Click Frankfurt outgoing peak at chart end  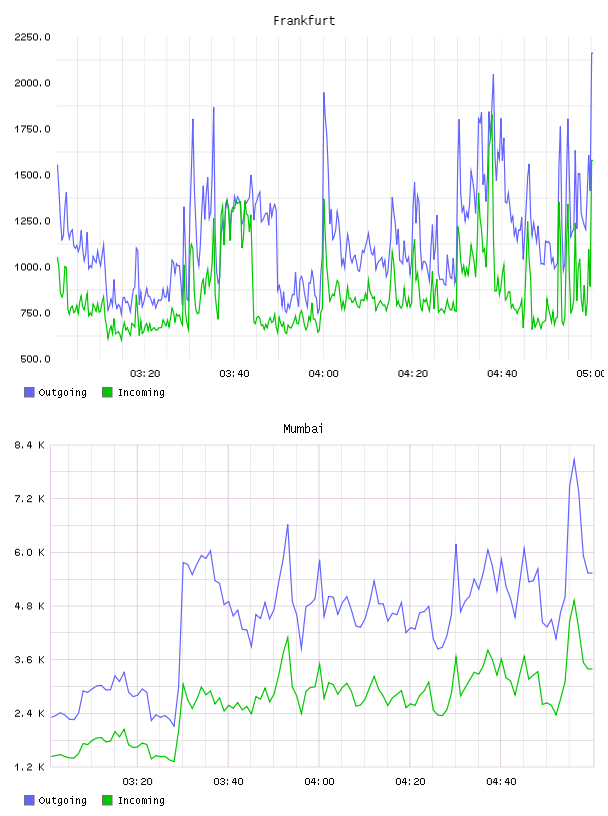[592, 53]
